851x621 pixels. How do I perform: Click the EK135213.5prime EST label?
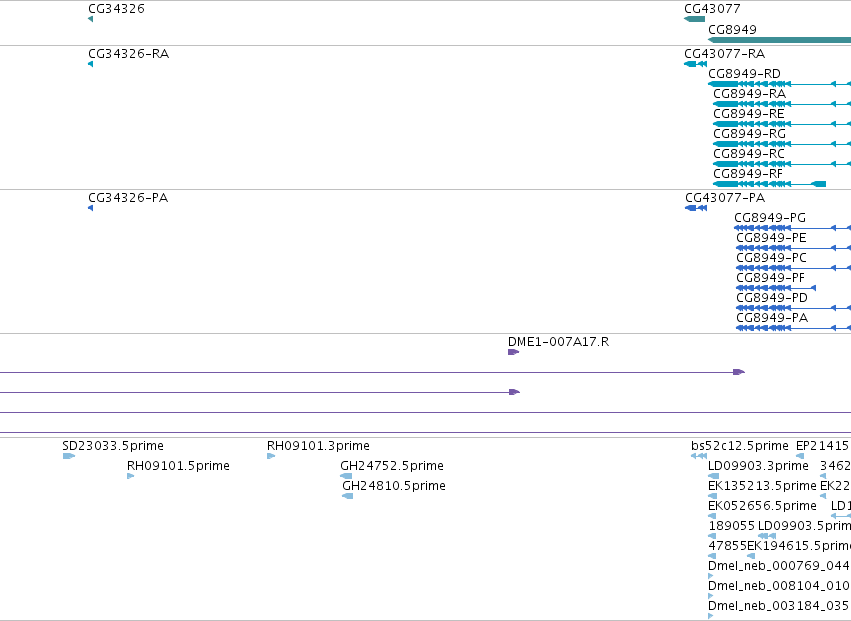pos(762,486)
